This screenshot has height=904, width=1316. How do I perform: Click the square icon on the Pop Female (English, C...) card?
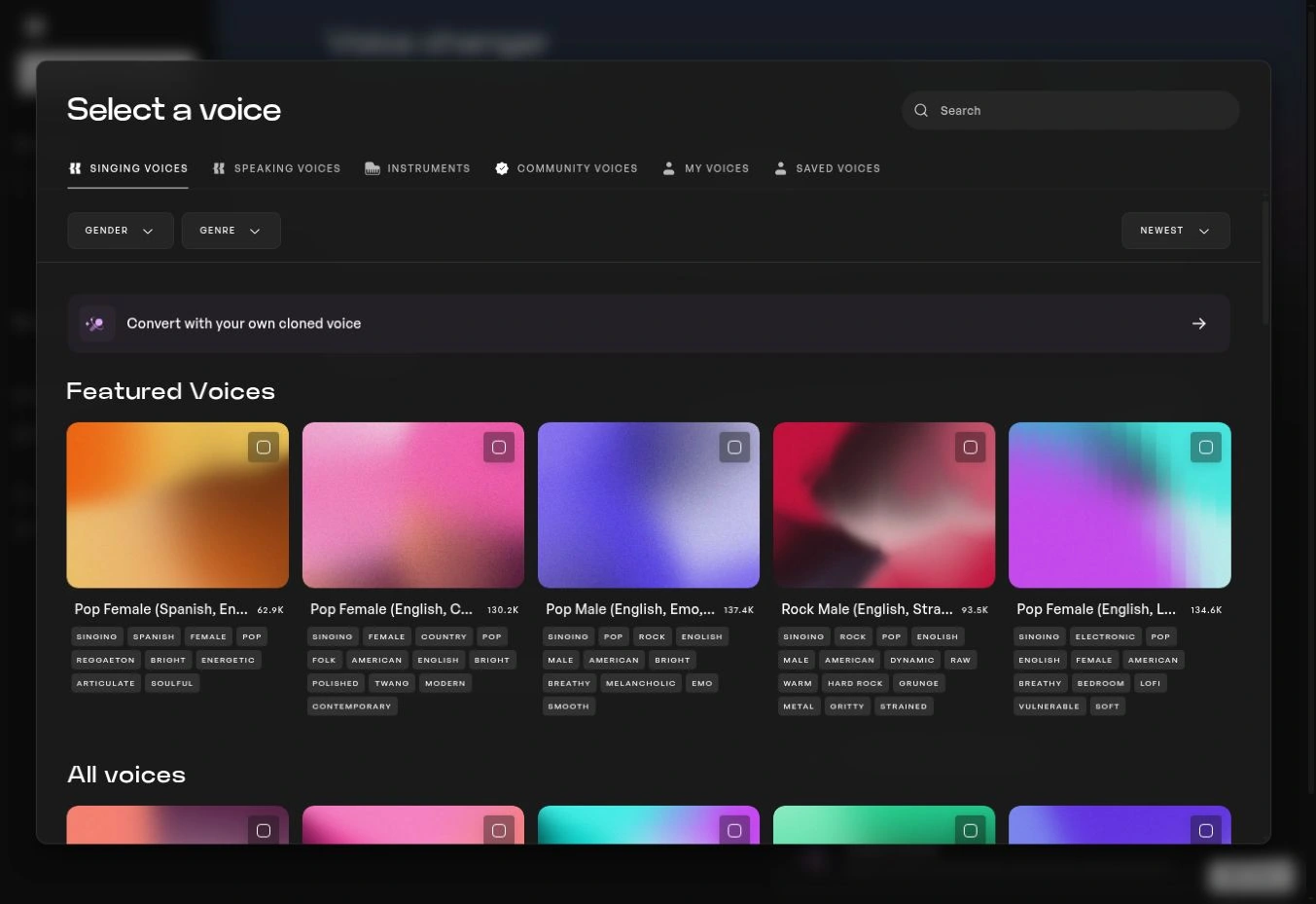(499, 448)
